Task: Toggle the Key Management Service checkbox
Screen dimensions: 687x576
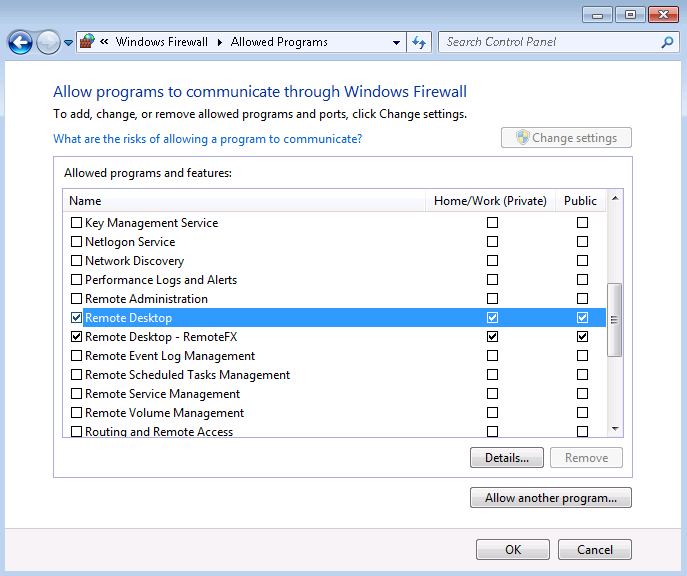Action: 76,223
